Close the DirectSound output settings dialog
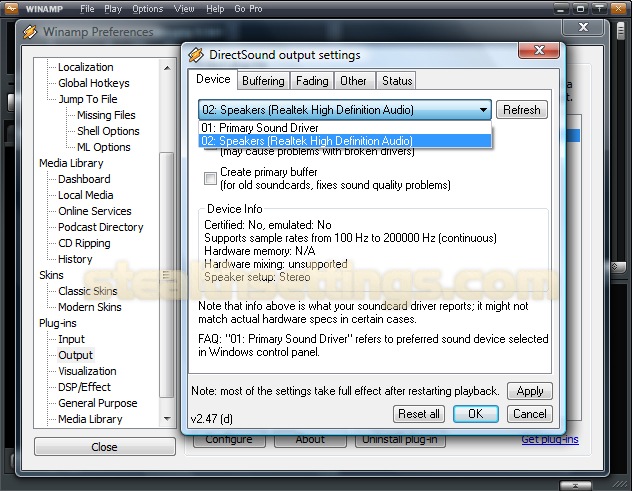Screen dimensions: 633x491 click(x=539, y=50)
